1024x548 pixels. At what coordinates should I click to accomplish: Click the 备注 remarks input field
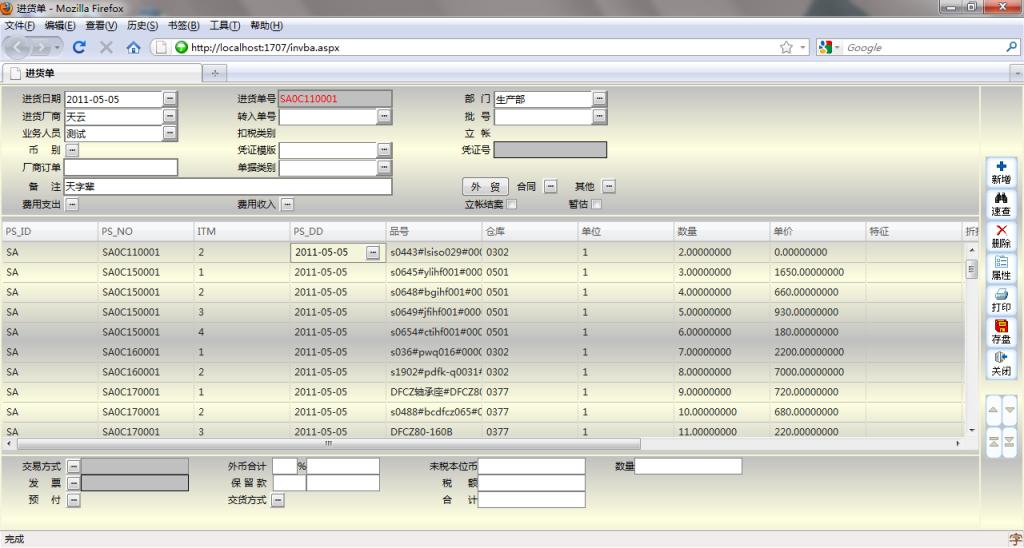(228, 186)
